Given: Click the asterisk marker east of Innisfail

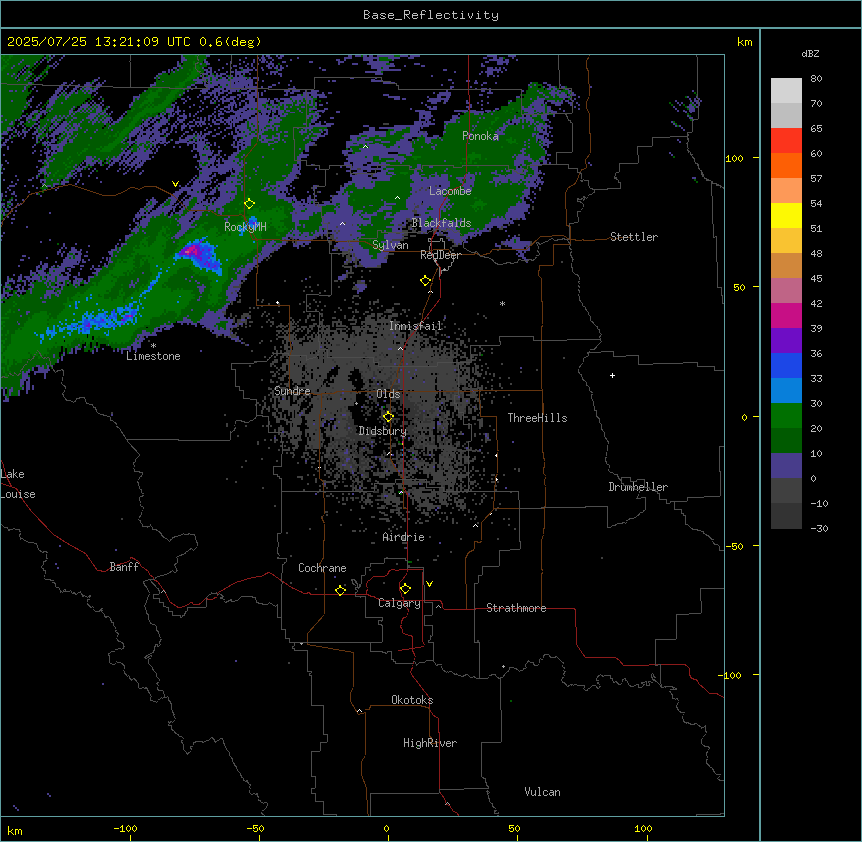Looking at the screenshot, I should pyautogui.click(x=502, y=304).
